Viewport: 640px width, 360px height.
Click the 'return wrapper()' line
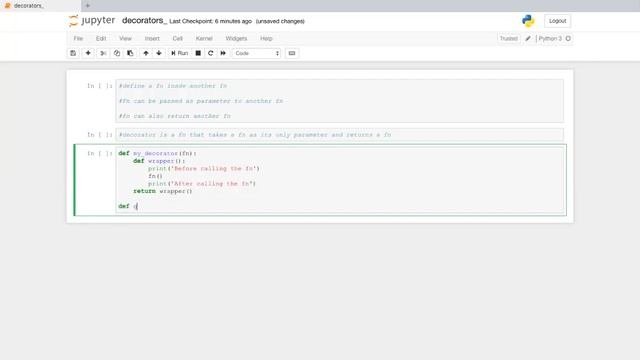(x=162, y=191)
